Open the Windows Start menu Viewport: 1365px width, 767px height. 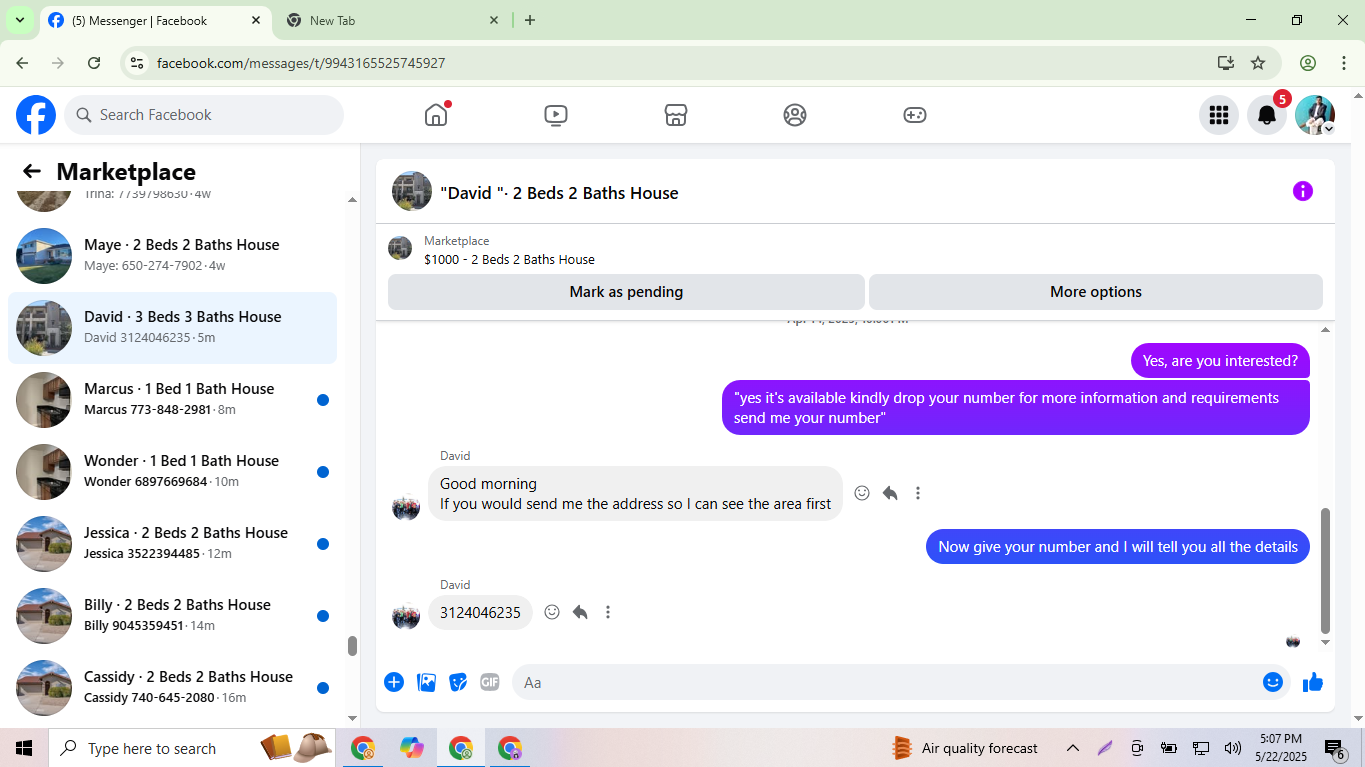coord(24,748)
